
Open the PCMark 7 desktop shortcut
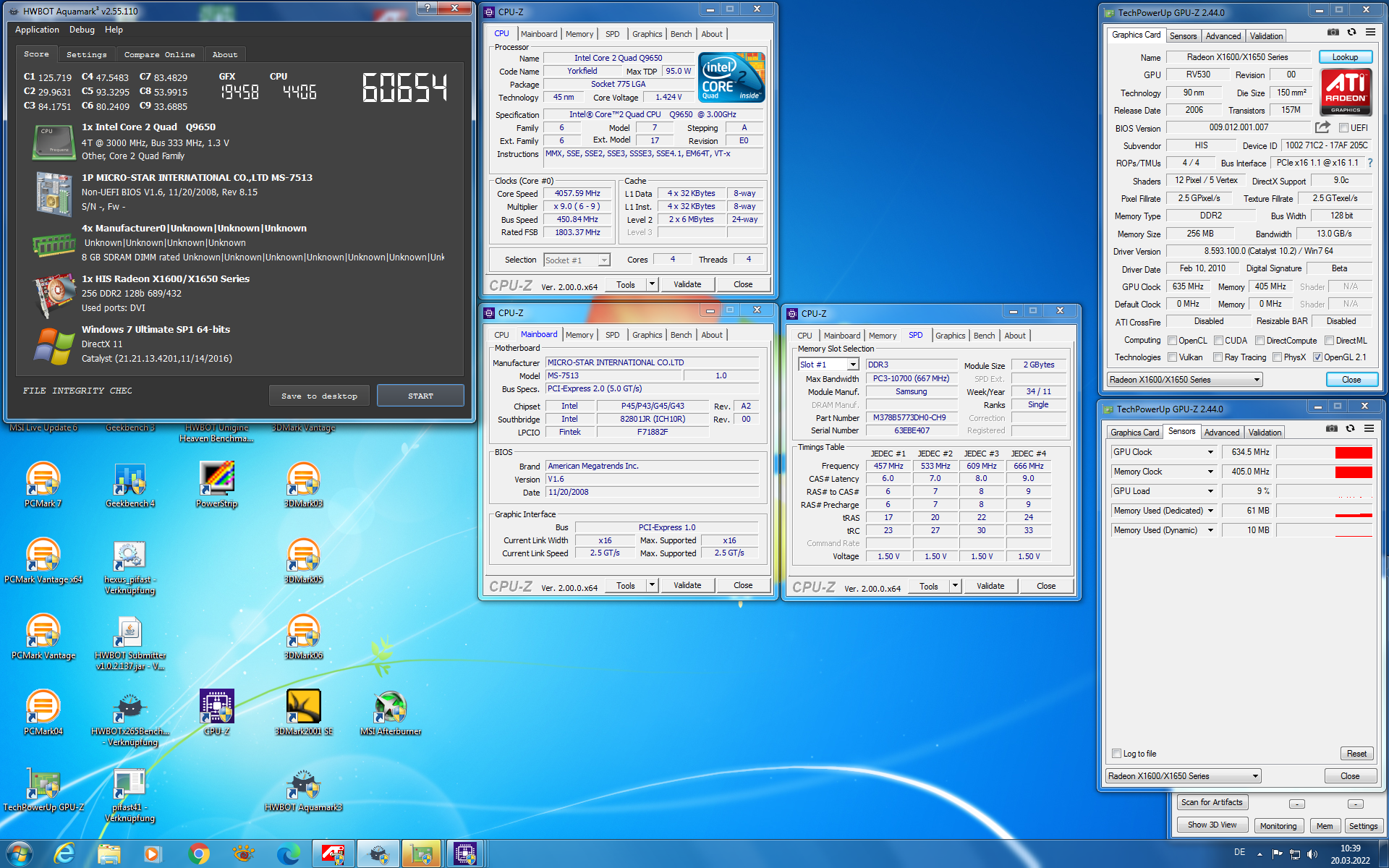click(43, 485)
